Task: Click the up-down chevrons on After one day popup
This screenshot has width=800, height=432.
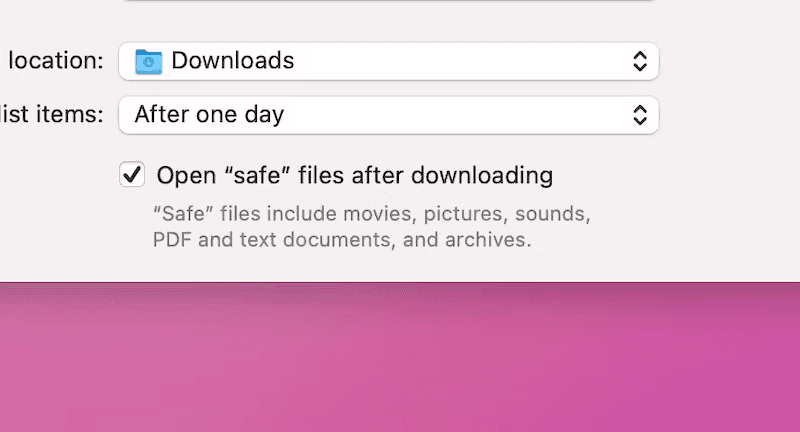Action: click(x=640, y=115)
